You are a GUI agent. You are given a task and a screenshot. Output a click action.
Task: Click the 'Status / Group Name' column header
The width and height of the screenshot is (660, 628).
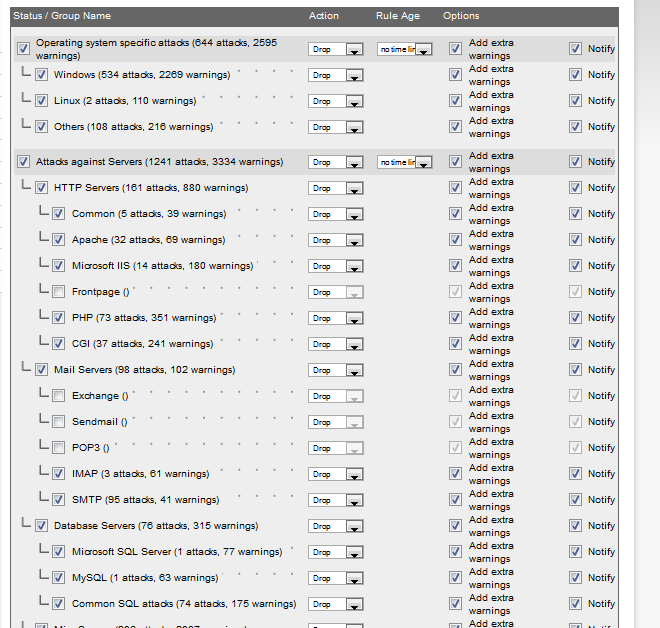tap(62, 16)
